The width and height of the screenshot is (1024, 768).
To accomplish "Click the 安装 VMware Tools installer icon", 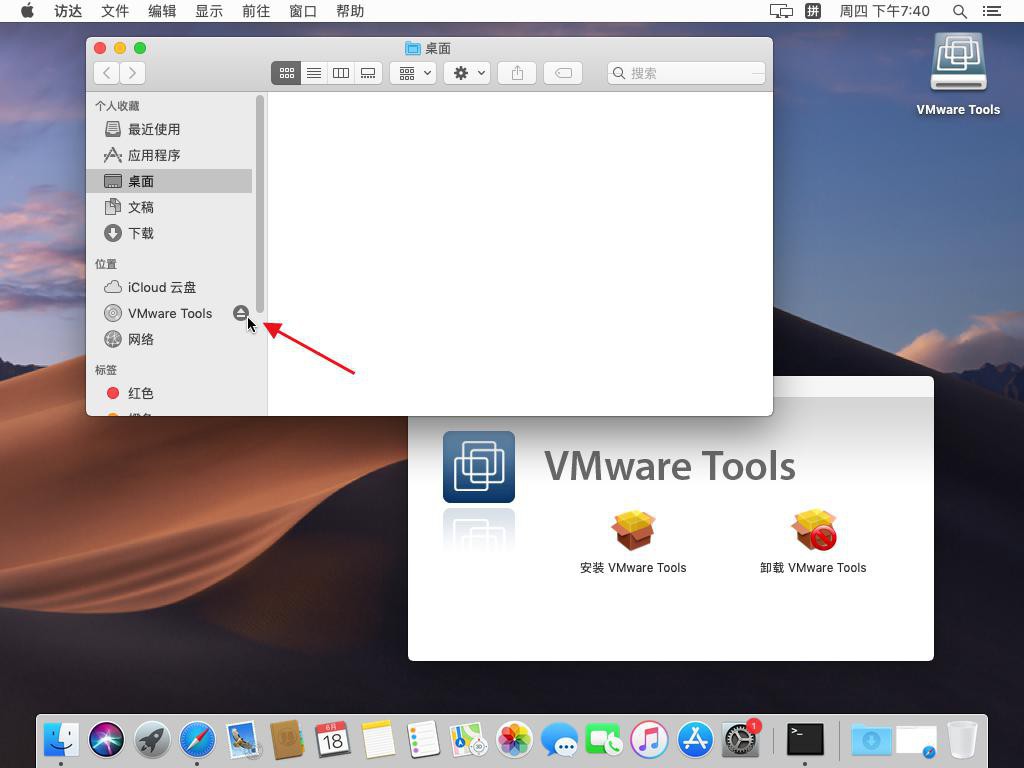I will click(x=633, y=530).
